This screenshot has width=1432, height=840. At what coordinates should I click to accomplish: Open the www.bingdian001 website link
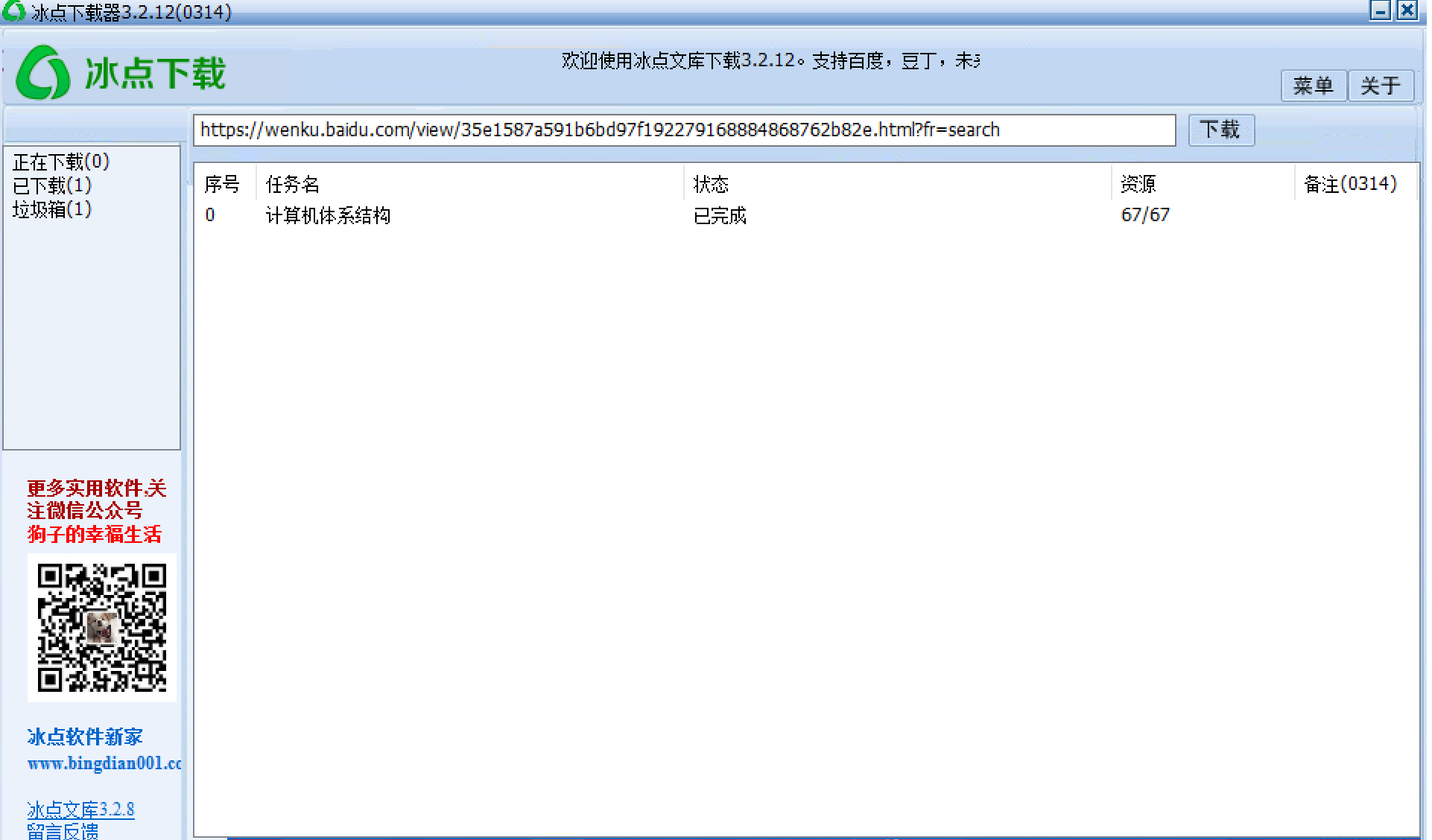click(104, 763)
